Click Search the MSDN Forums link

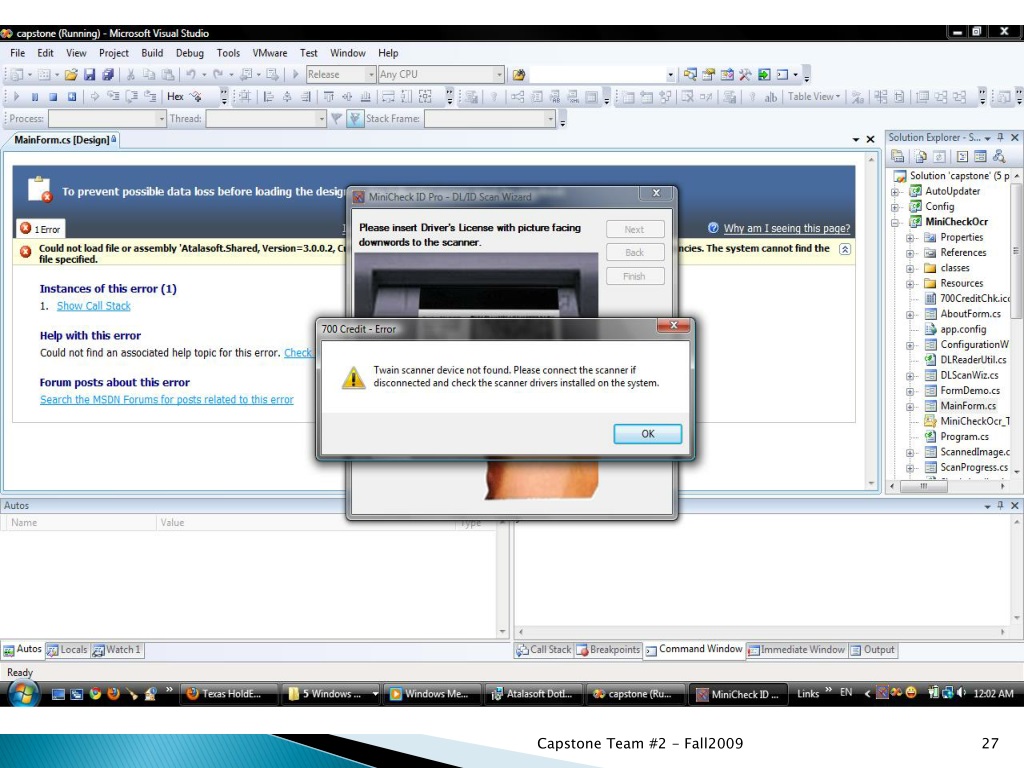(167, 399)
